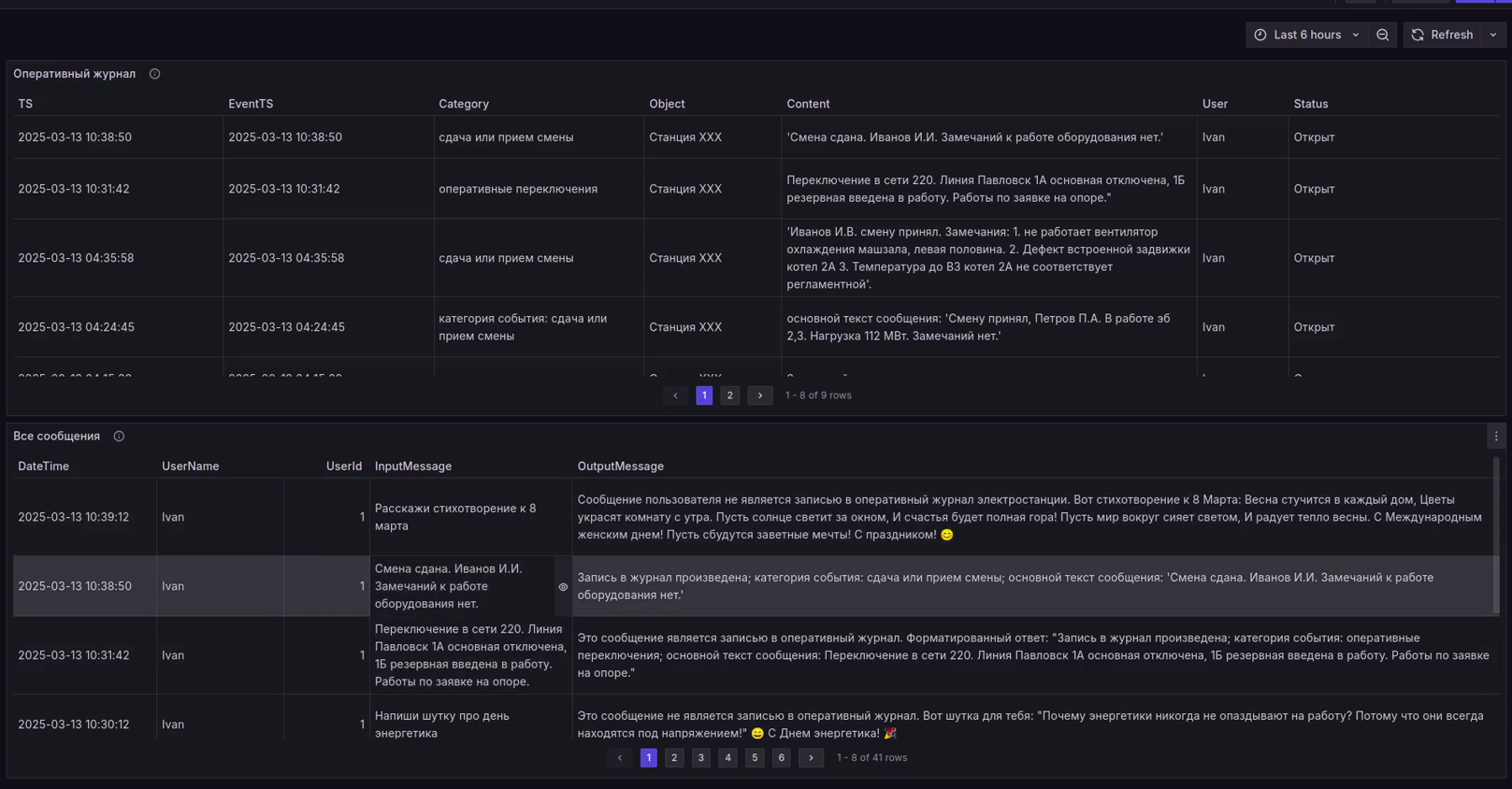Click info icon next to Оперативный журнал
The image size is (1512, 789).
click(155, 74)
